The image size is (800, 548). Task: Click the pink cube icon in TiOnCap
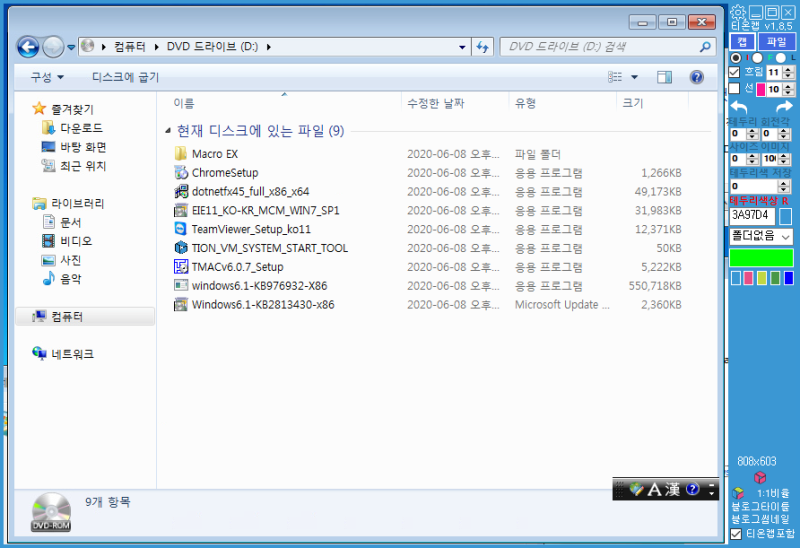click(x=760, y=478)
